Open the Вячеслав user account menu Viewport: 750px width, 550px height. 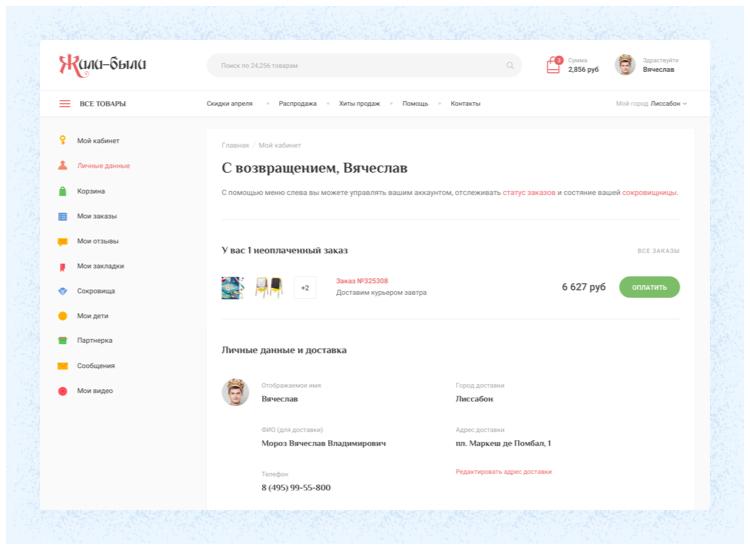tap(648, 66)
